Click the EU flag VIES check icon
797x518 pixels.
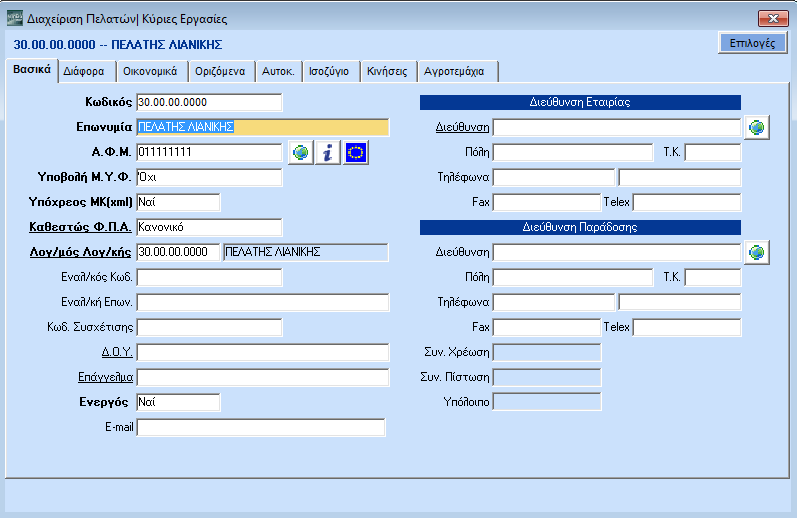click(x=356, y=153)
